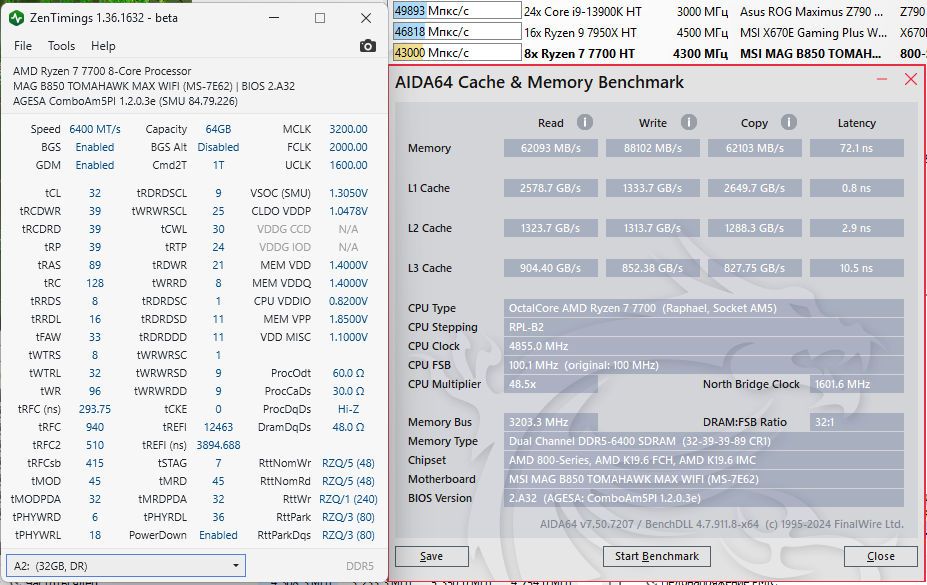Click the MCLK value 3200.00
Image resolution: width=927 pixels, height=585 pixels.
pyautogui.click(x=348, y=129)
